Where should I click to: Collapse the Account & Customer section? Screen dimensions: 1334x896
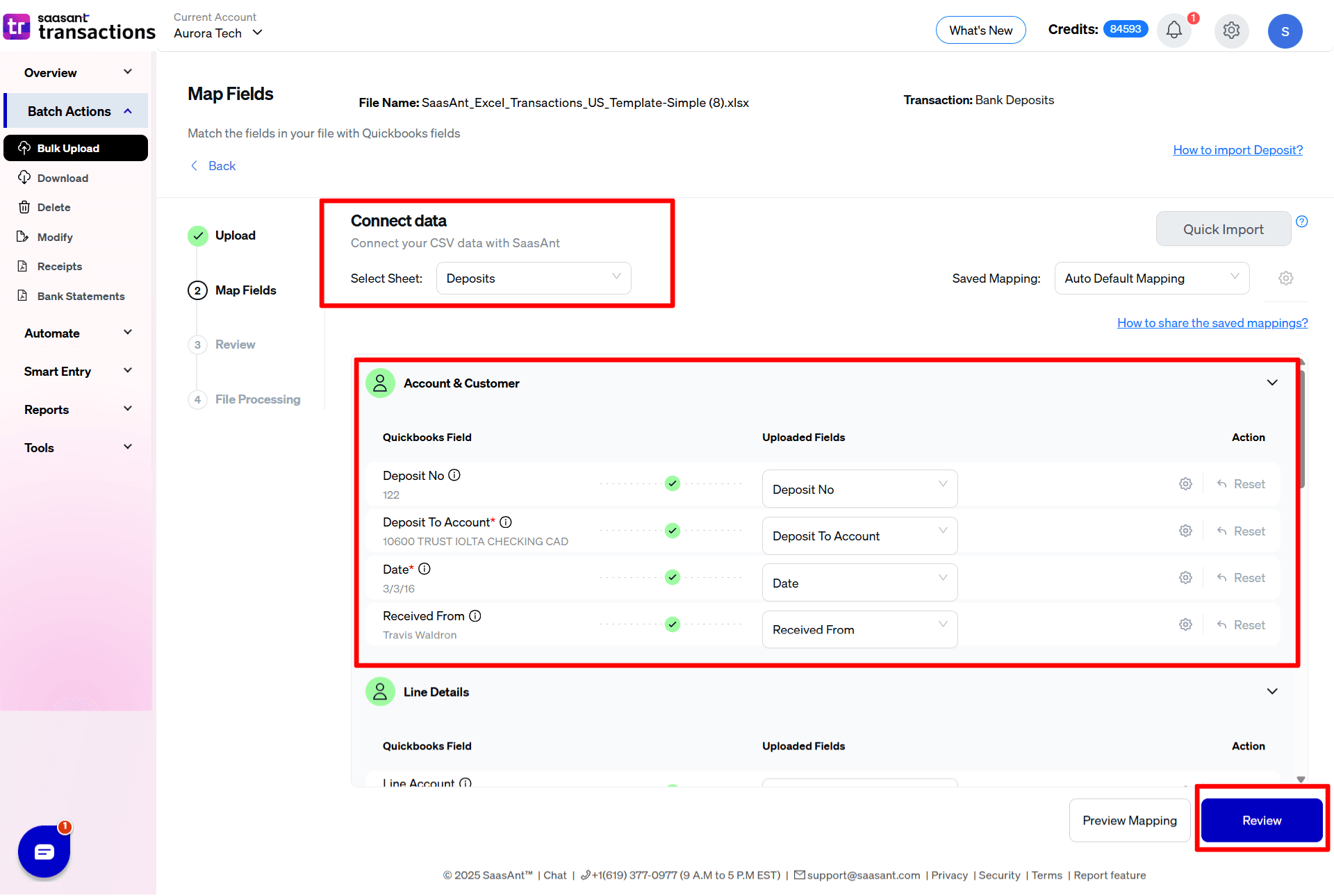1272,383
